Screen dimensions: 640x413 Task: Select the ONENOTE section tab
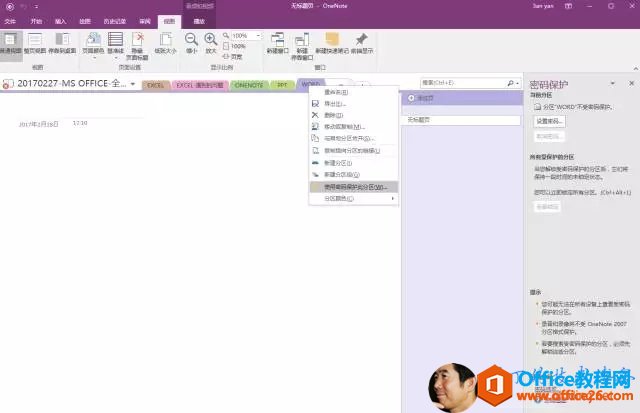click(x=249, y=85)
